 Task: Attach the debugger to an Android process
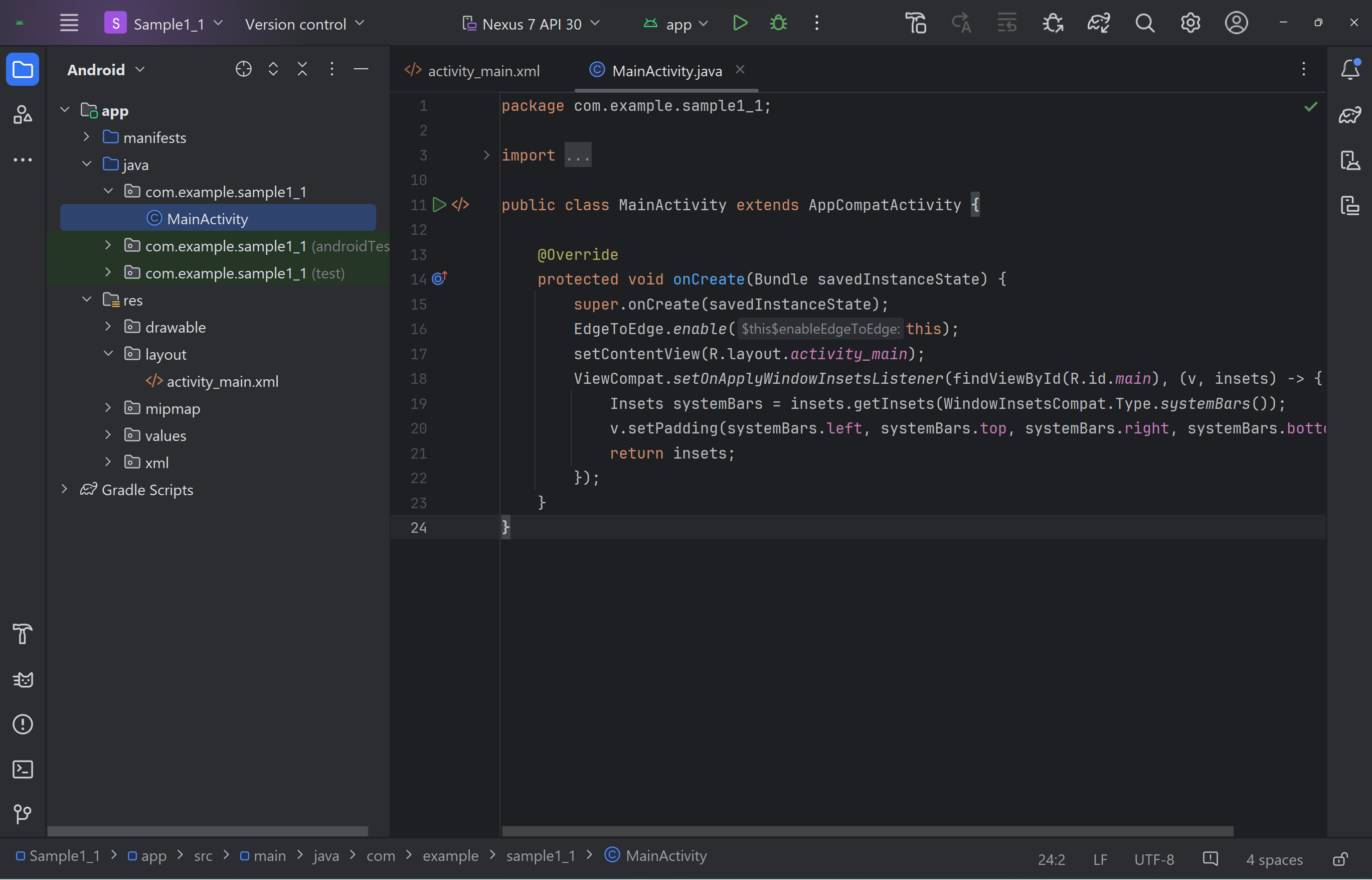pyautogui.click(x=1053, y=24)
